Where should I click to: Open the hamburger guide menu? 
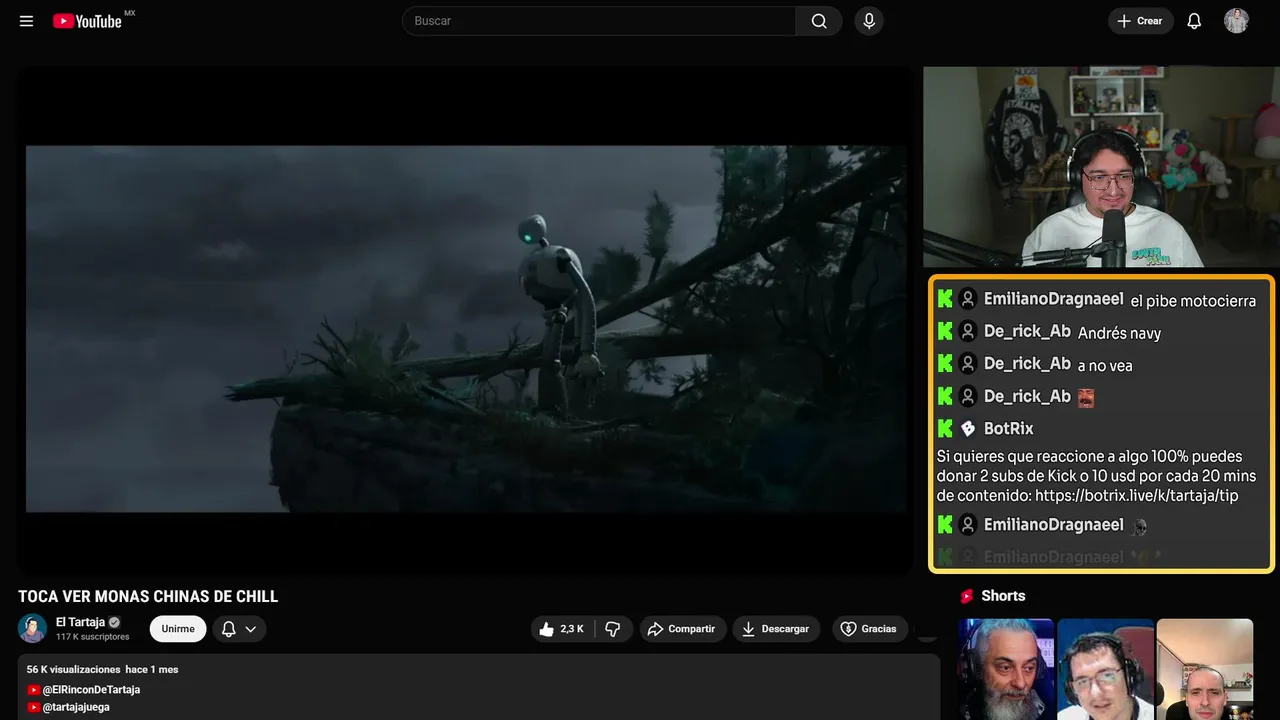pos(27,21)
